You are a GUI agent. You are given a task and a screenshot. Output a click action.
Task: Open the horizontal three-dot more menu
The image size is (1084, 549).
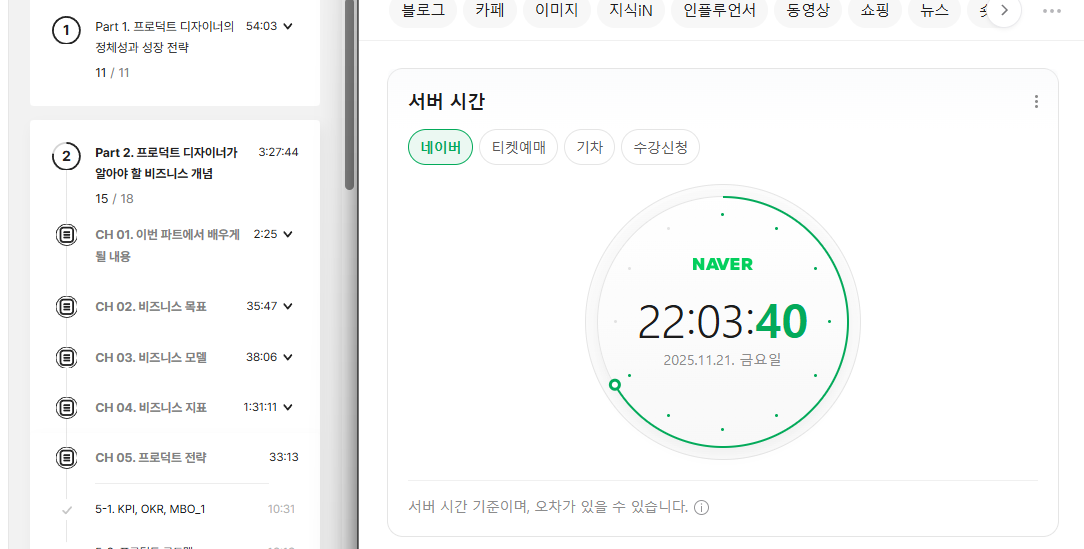point(1052,11)
